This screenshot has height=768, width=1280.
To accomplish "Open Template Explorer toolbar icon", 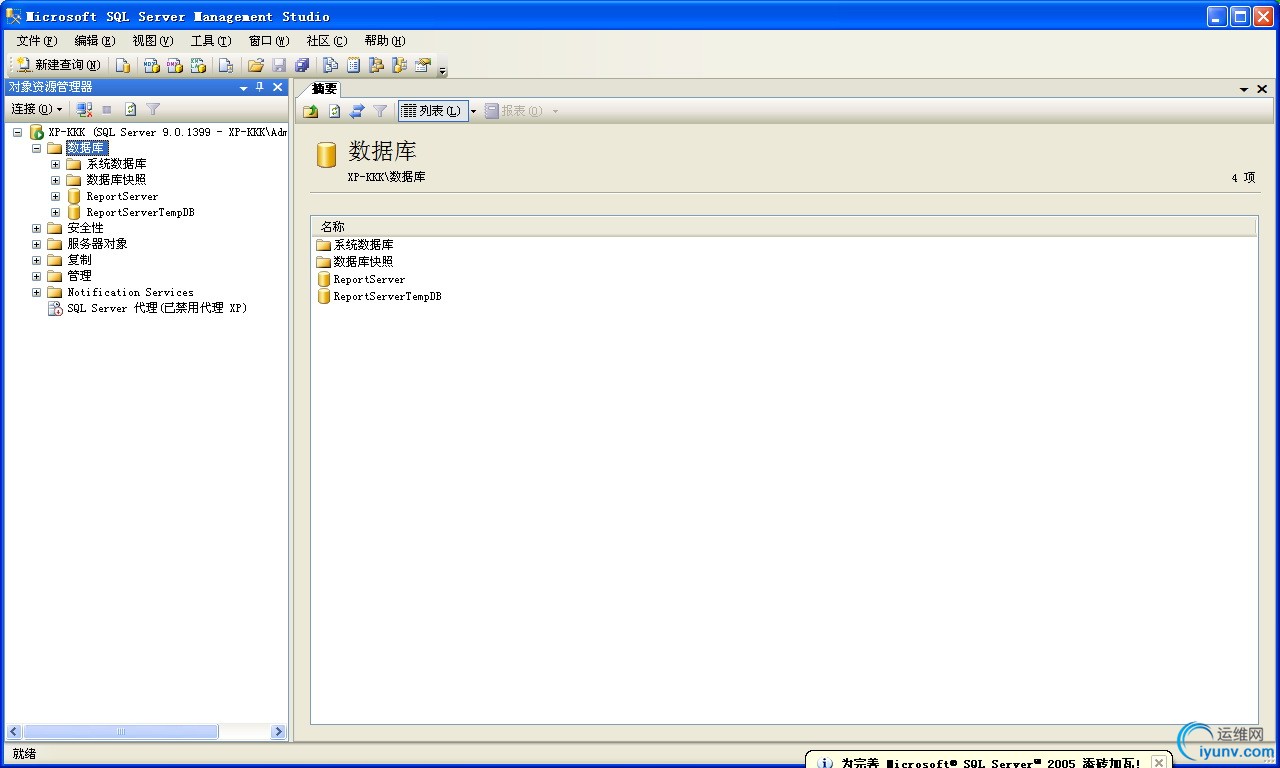I will pos(399,65).
